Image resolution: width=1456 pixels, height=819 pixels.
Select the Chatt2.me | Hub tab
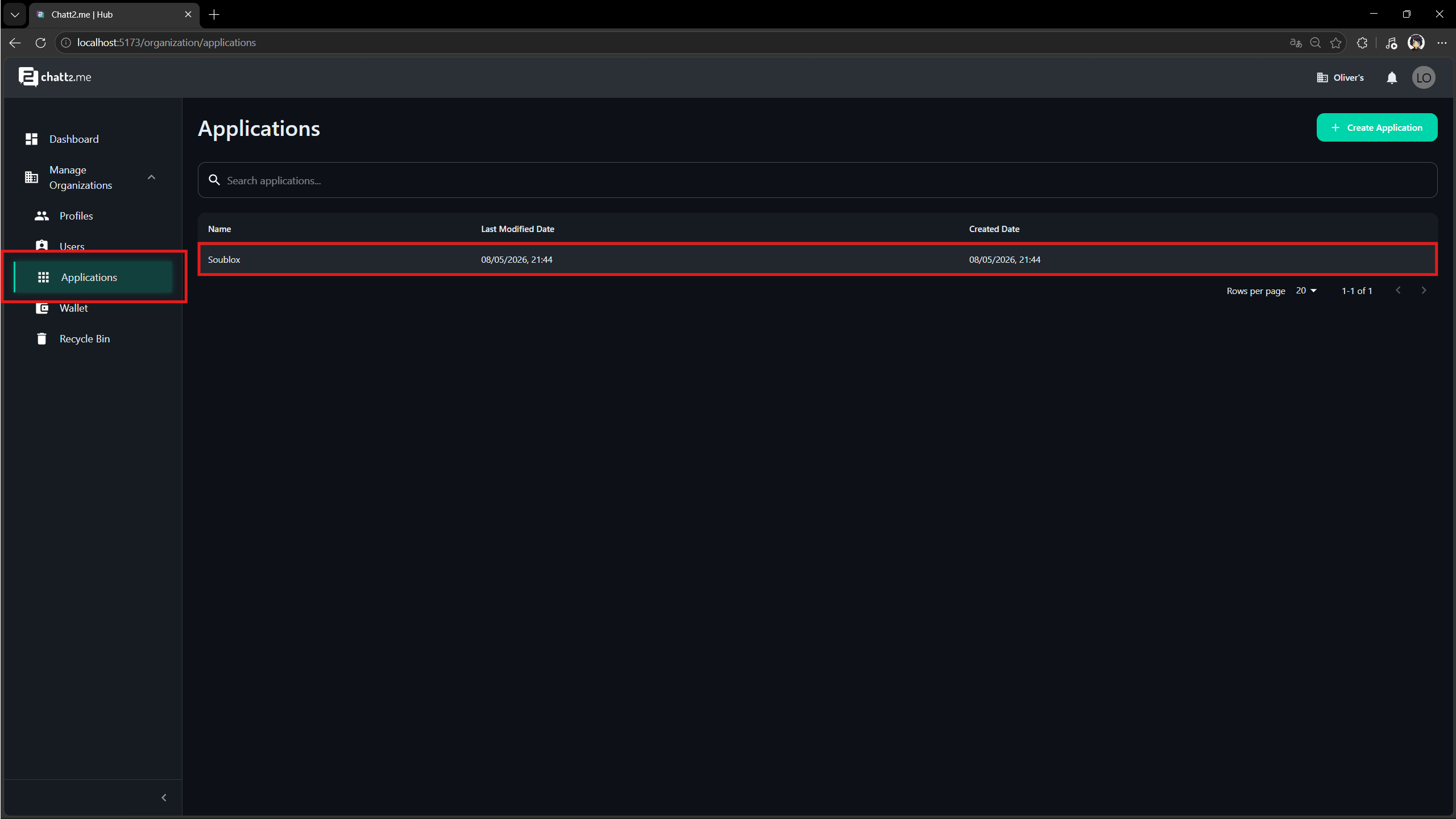[114, 15]
